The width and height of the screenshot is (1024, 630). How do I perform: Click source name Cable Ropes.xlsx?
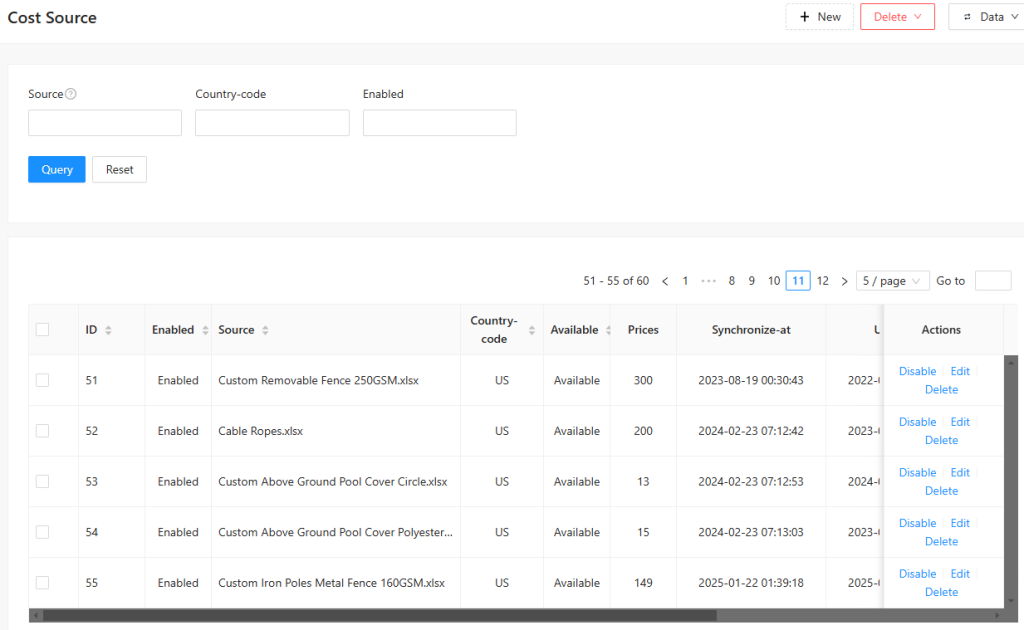(x=261, y=432)
